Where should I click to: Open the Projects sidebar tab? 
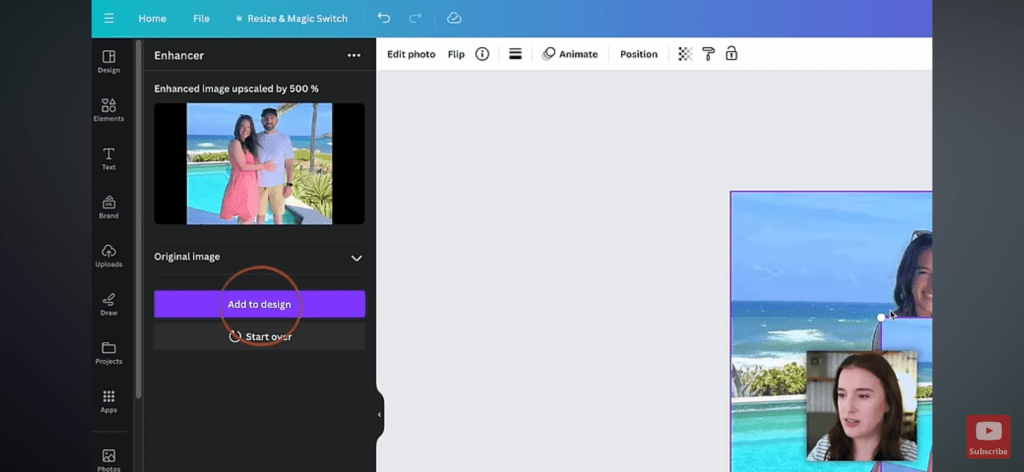[x=109, y=353]
